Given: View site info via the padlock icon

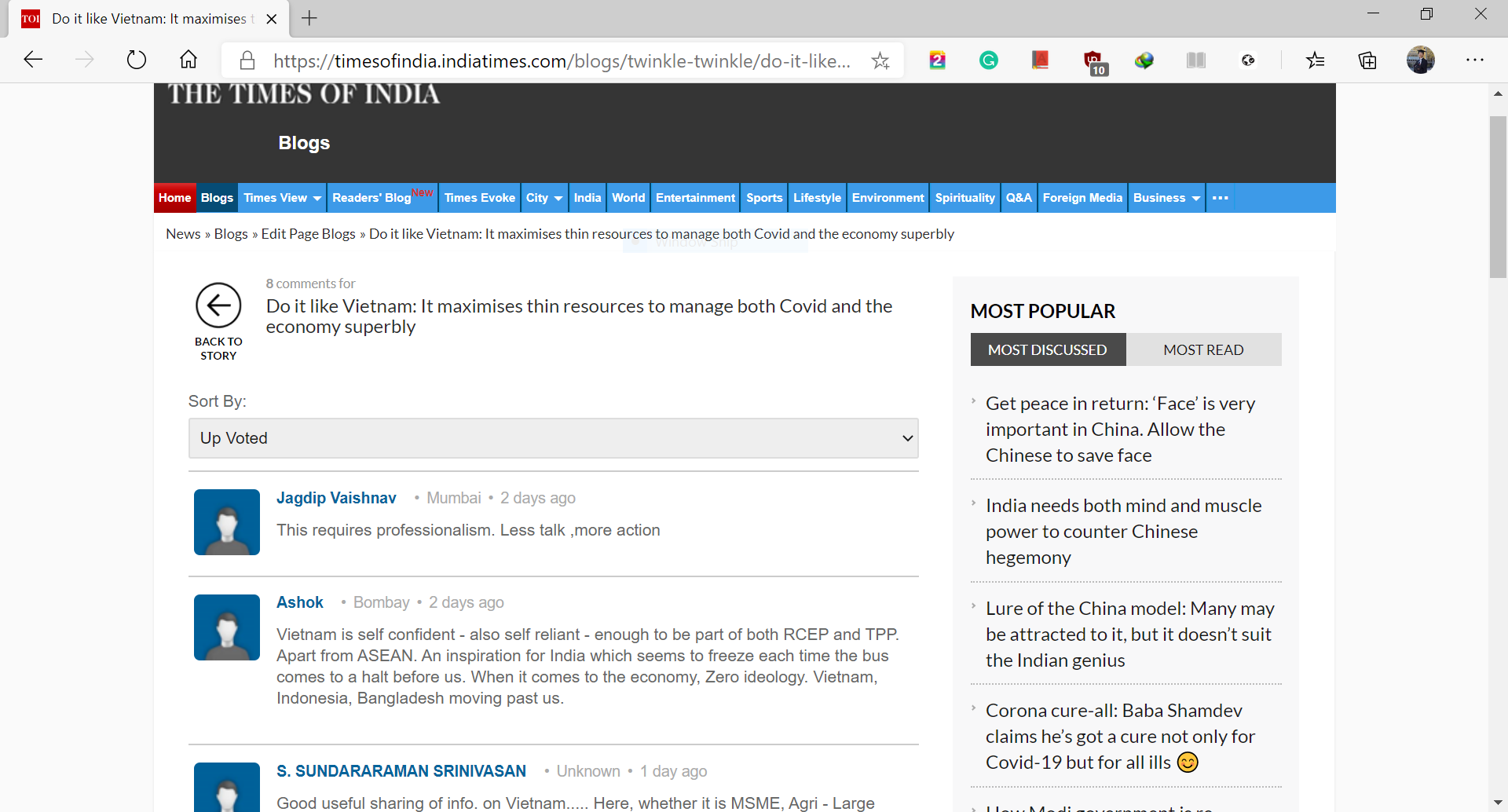Looking at the screenshot, I should coord(247,60).
